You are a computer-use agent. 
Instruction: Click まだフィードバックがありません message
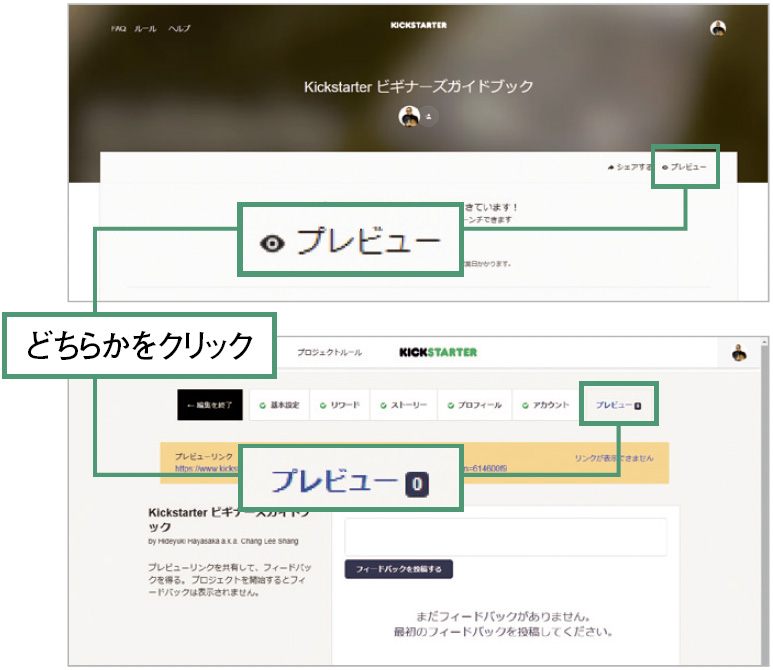click(503, 616)
